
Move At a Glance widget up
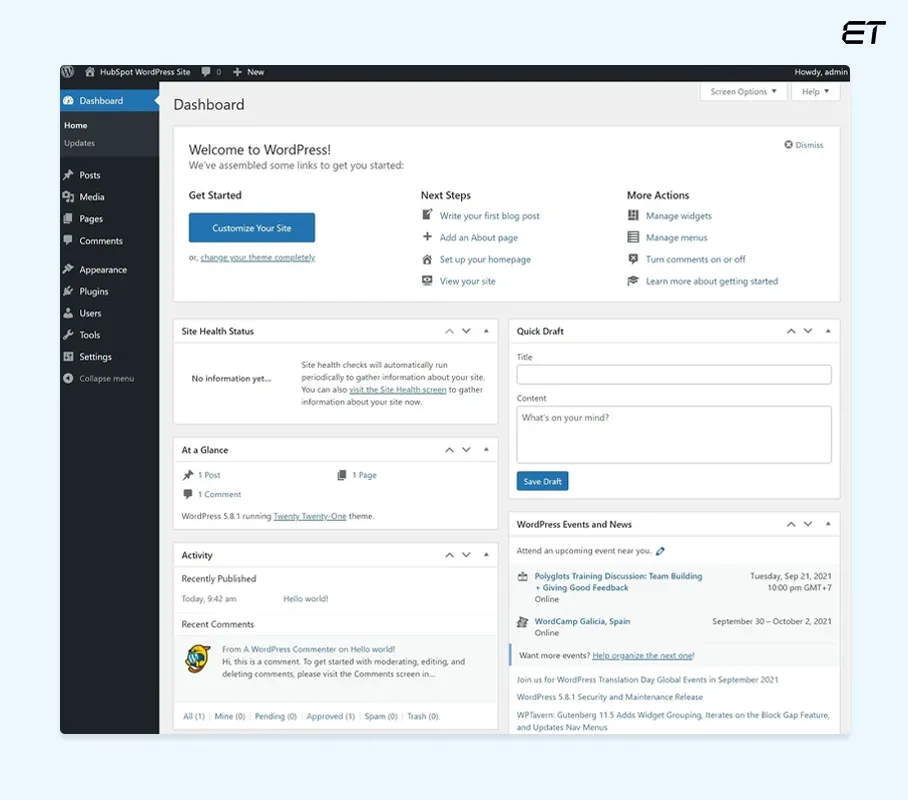click(x=449, y=450)
